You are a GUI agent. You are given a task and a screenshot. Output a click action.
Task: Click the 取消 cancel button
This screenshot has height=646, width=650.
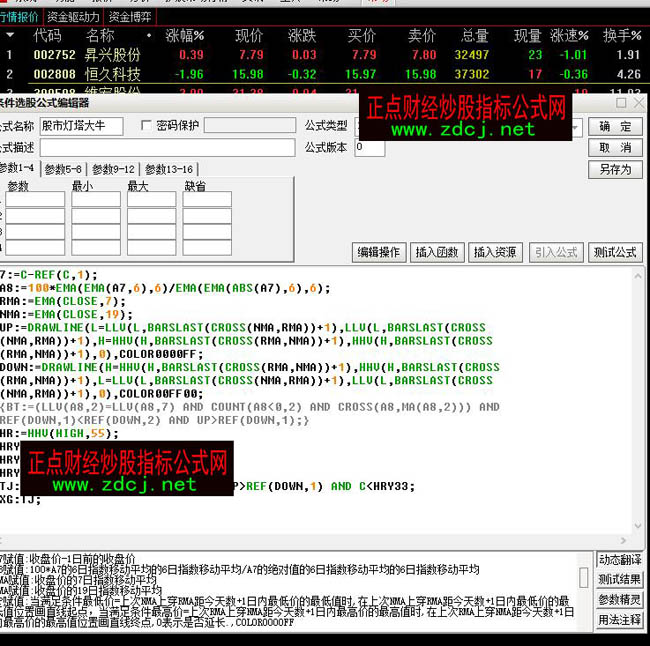point(615,148)
